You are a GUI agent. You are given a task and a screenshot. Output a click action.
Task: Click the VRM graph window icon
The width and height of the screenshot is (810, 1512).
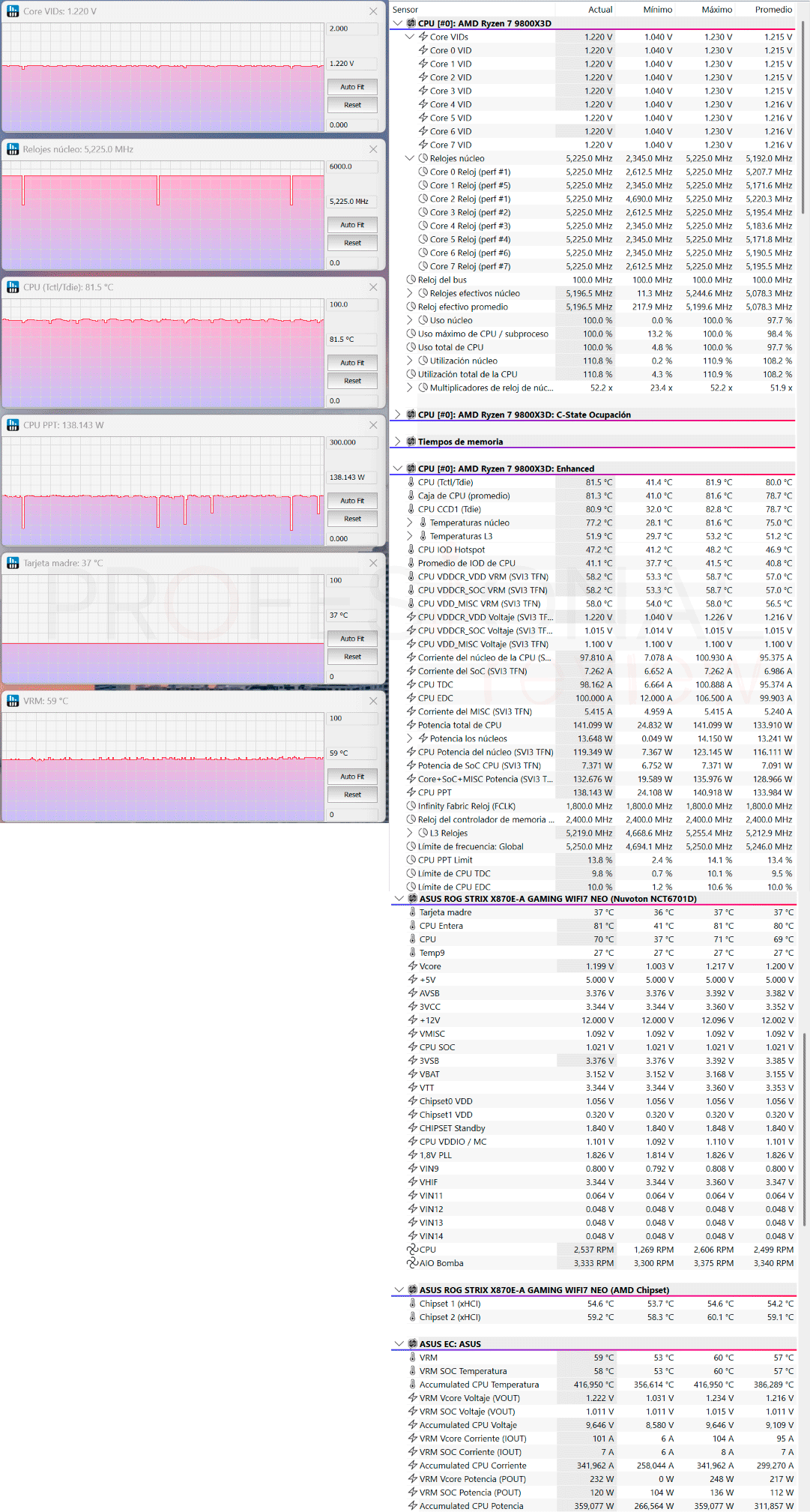click(13, 701)
